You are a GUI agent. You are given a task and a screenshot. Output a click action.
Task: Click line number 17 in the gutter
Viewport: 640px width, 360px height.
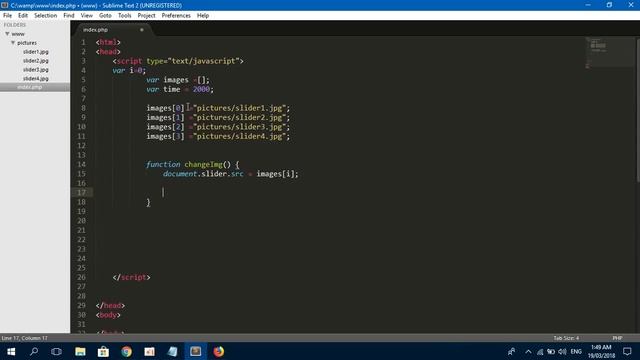point(82,193)
